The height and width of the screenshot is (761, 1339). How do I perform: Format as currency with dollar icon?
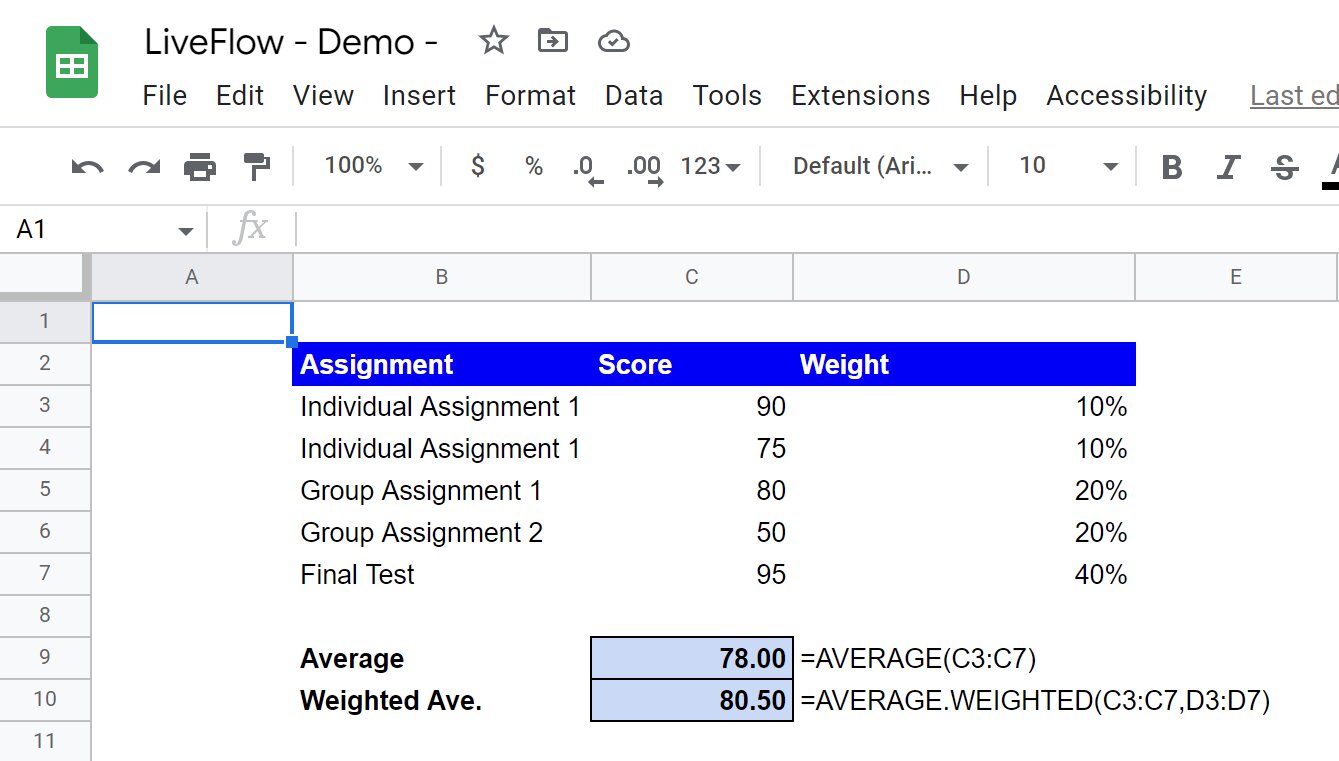point(478,166)
